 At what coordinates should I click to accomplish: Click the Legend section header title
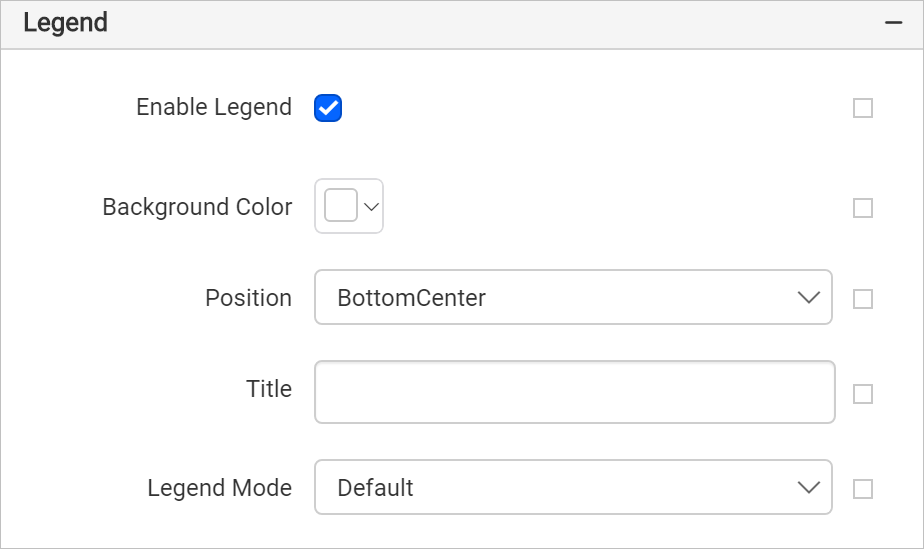tap(65, 23)
